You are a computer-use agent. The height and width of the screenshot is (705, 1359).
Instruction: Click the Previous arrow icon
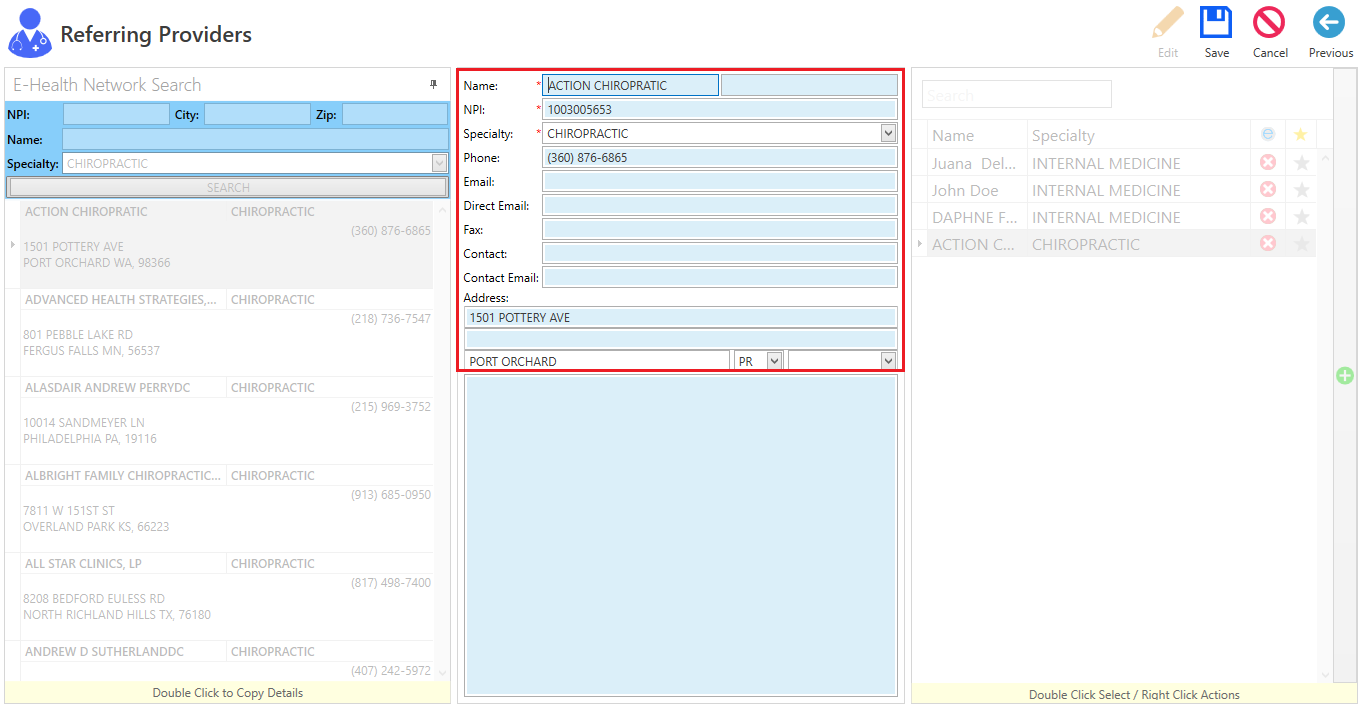tap(1330, 22)
